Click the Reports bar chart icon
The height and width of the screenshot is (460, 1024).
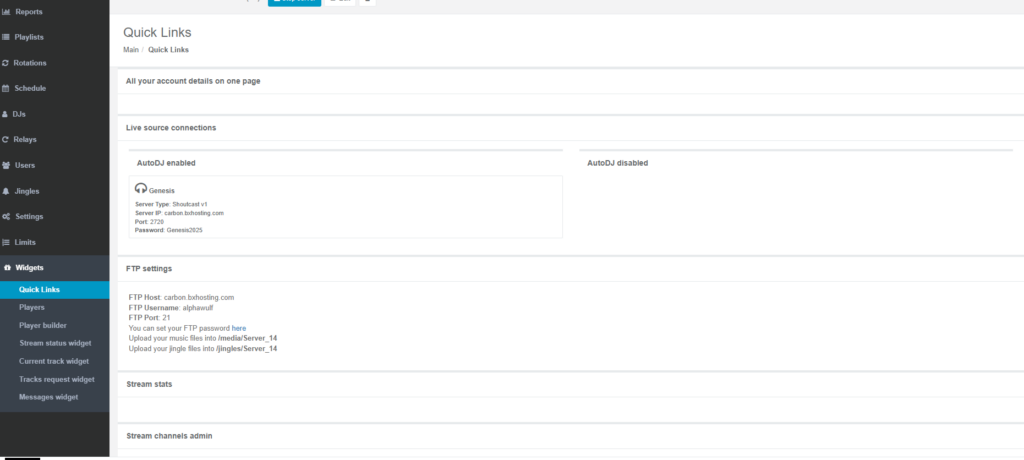(6, 12)
